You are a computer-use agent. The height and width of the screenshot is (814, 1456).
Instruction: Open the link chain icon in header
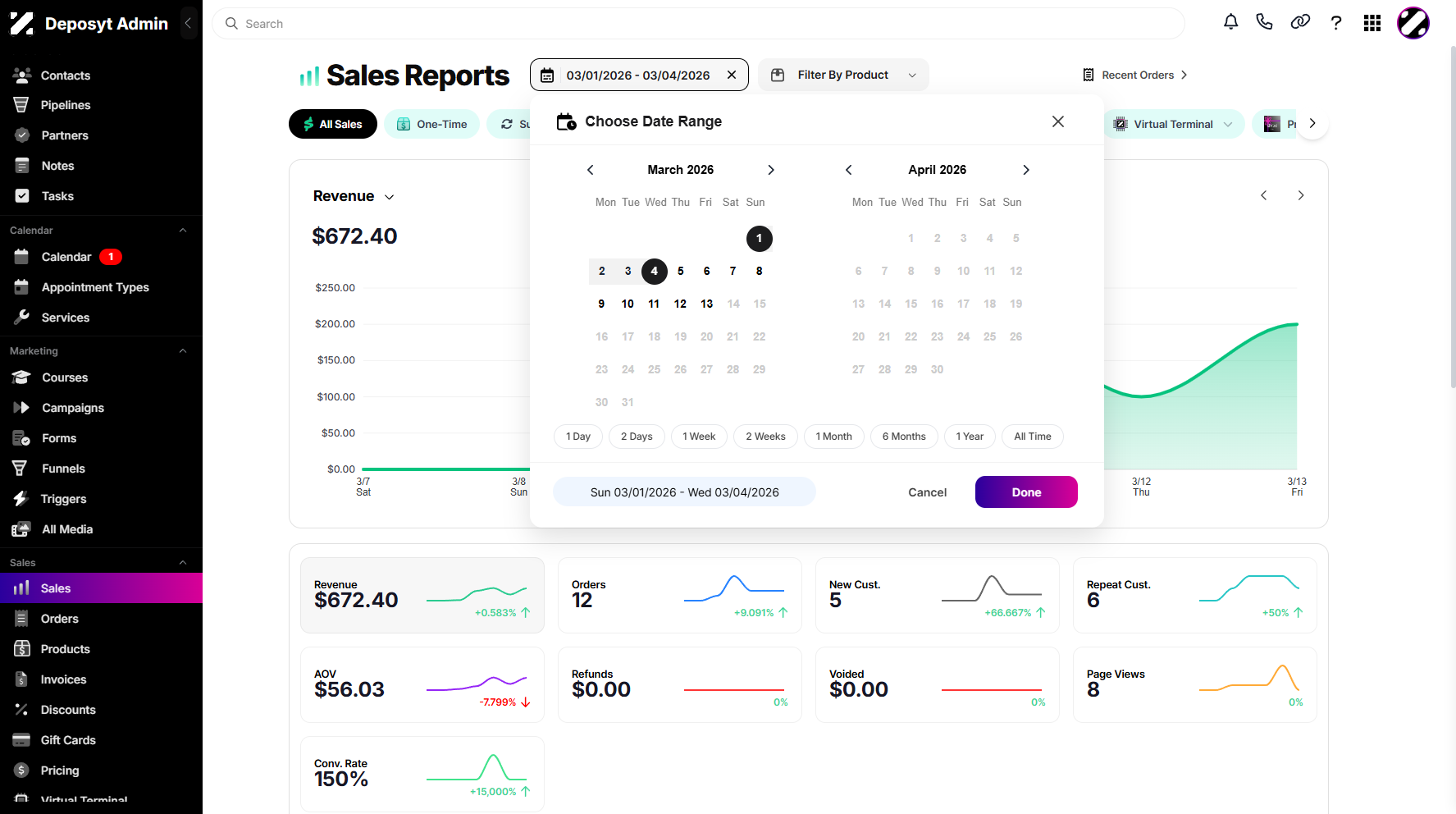coord(1300,23)
